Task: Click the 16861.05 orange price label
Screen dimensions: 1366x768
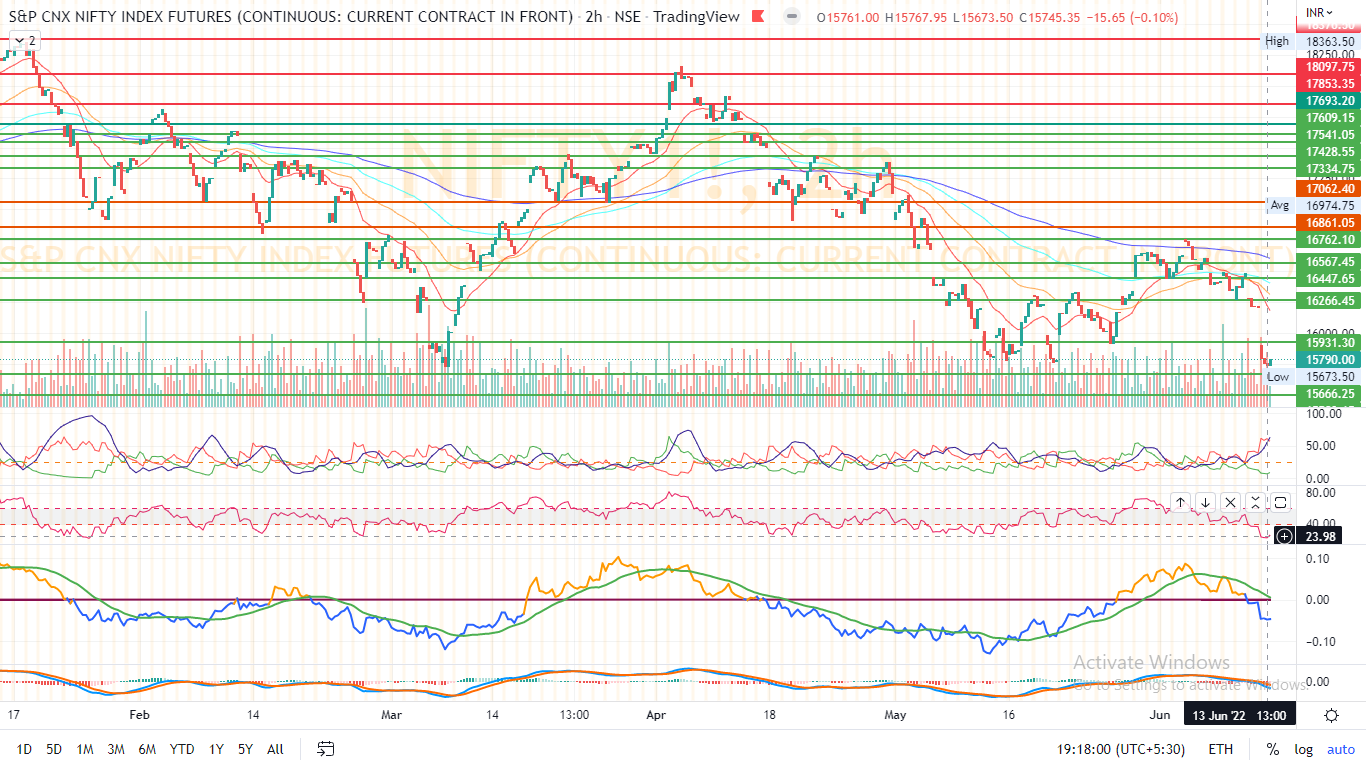Action: point(1329,223)
